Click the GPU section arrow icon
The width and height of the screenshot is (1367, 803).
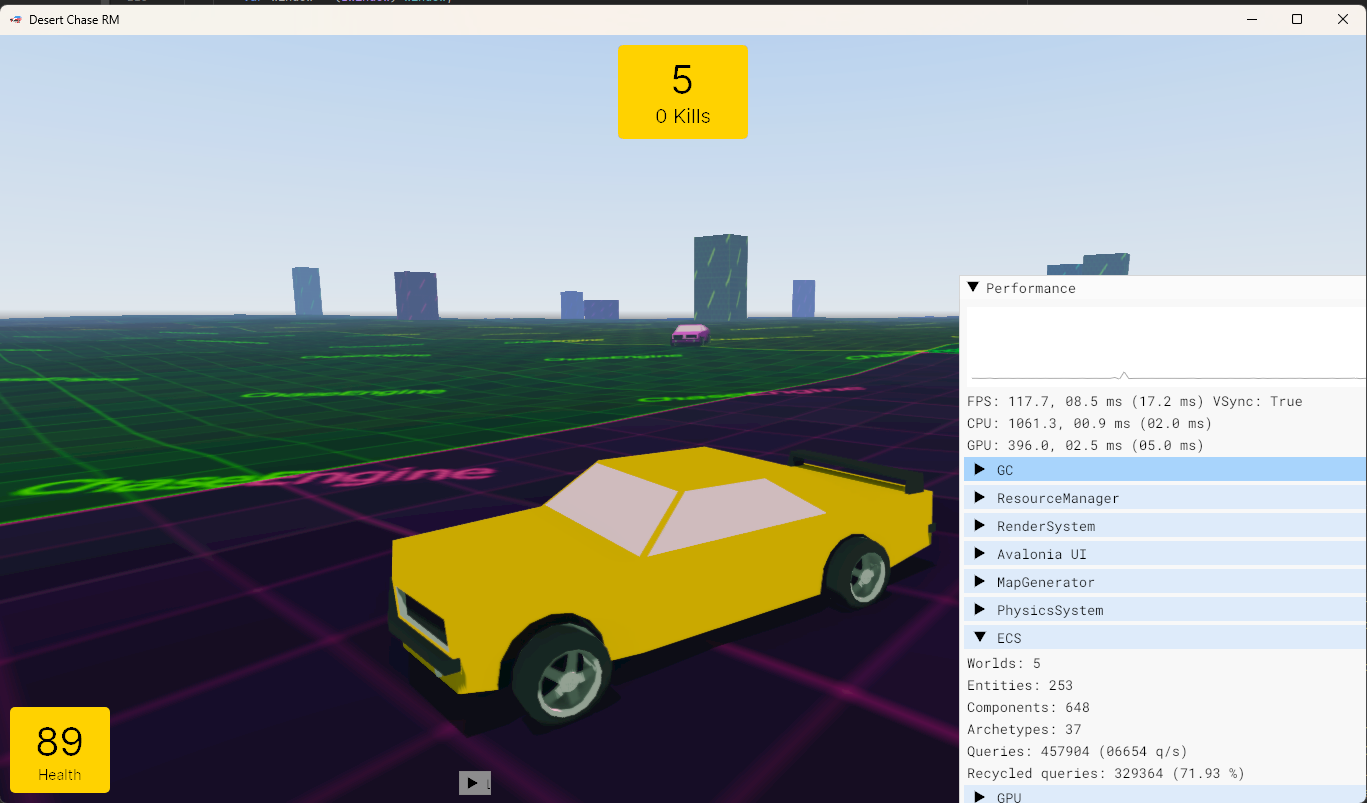click(x=980, y=796)
